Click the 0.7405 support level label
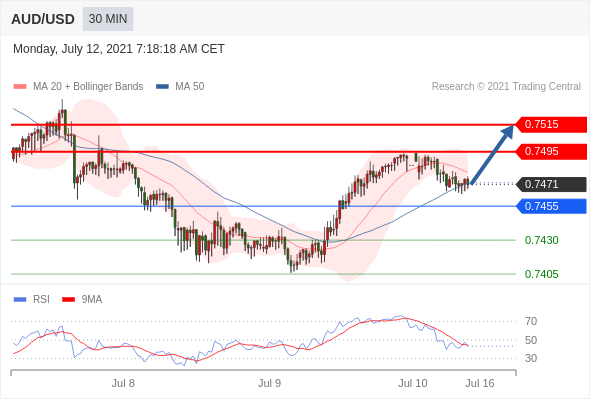Image resolution: width=590 pixels, height=400 pixels. (x=541, y=274)
